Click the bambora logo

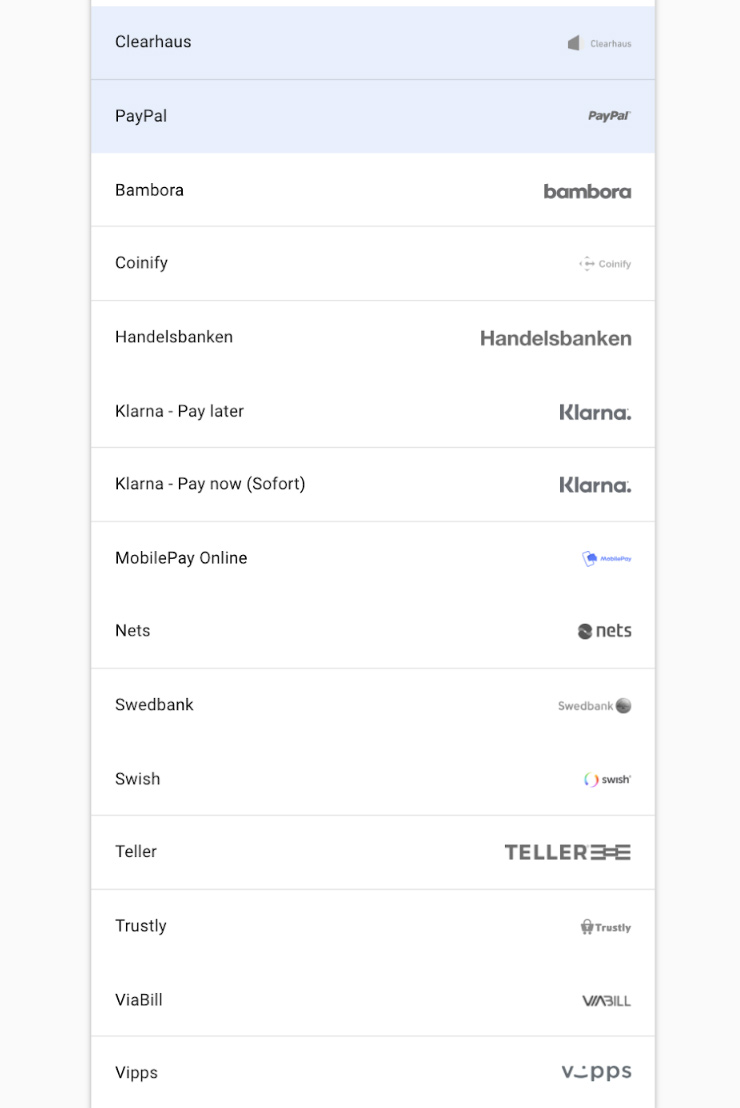pos(587,191)
